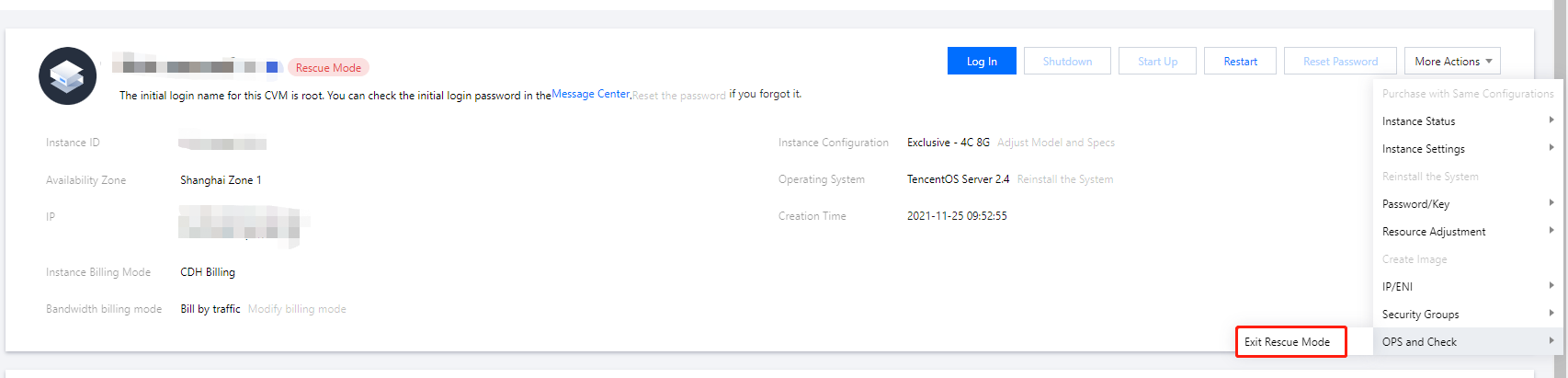
Task: Select the OPS and Check menu item
Action: click(1420, 342)
